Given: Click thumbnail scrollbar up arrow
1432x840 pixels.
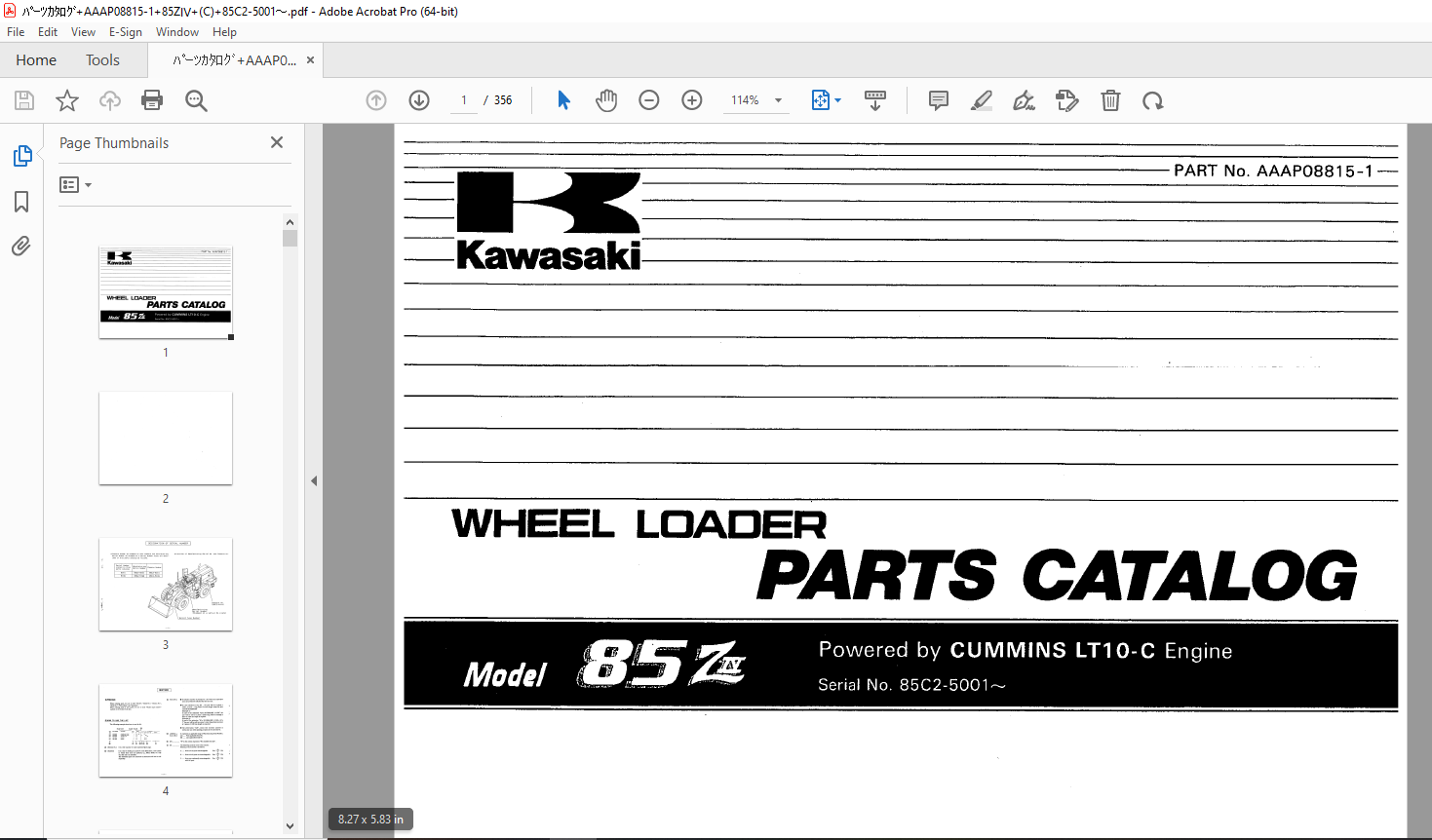Looking at the screenshot, I should 290,222.
